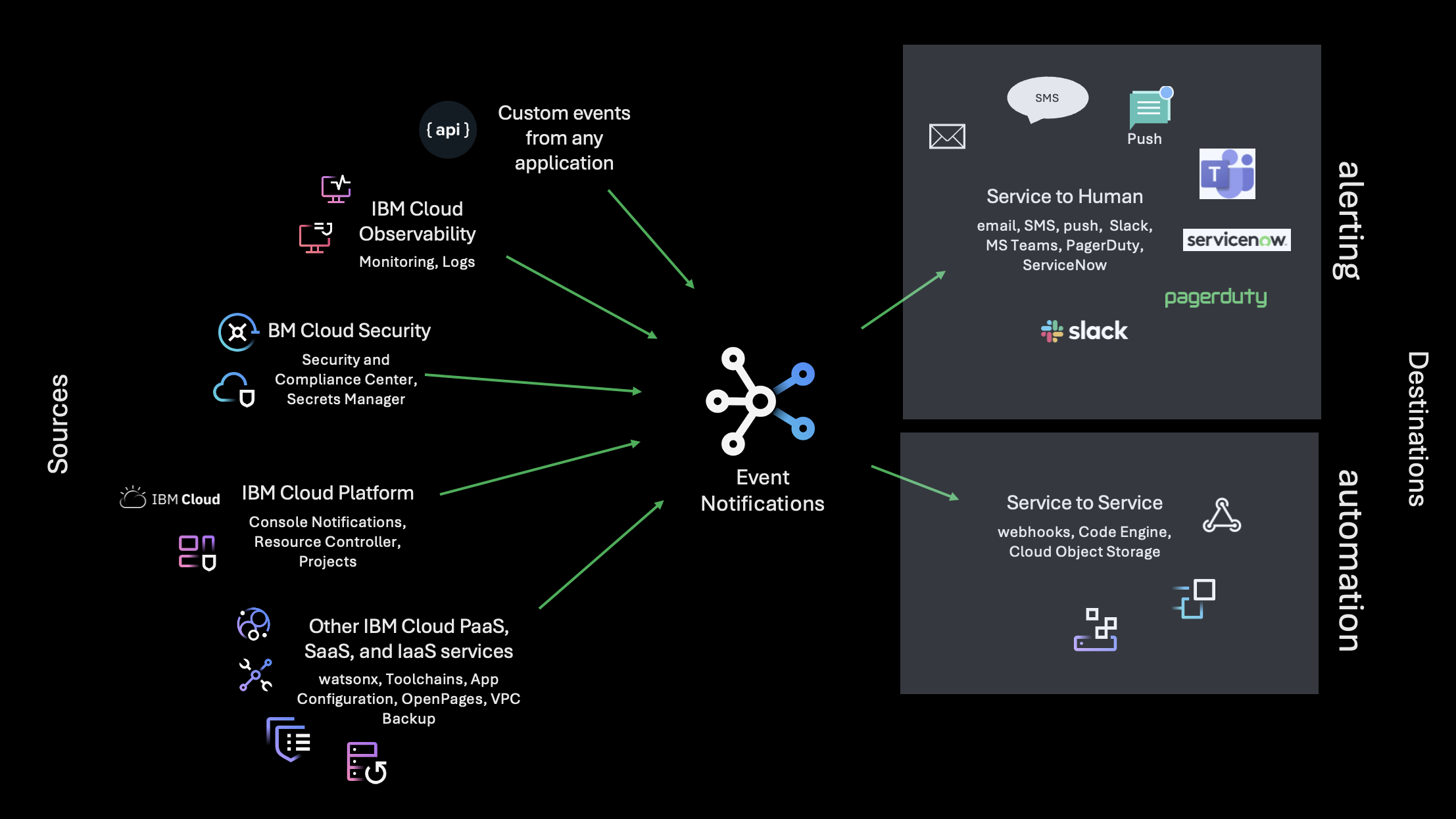Toggle the SMS notification destination

tap(1048, 97)
